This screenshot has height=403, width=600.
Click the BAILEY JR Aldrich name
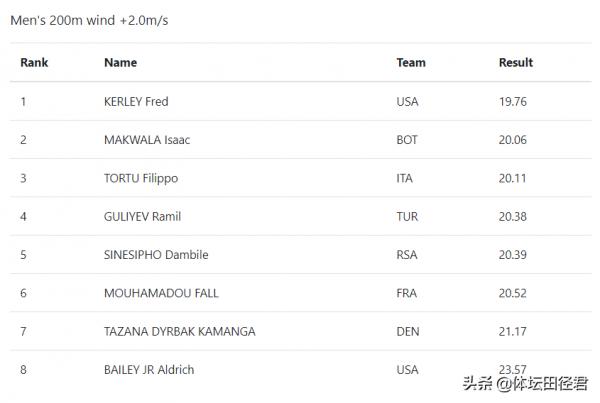(x=149, y=370)
